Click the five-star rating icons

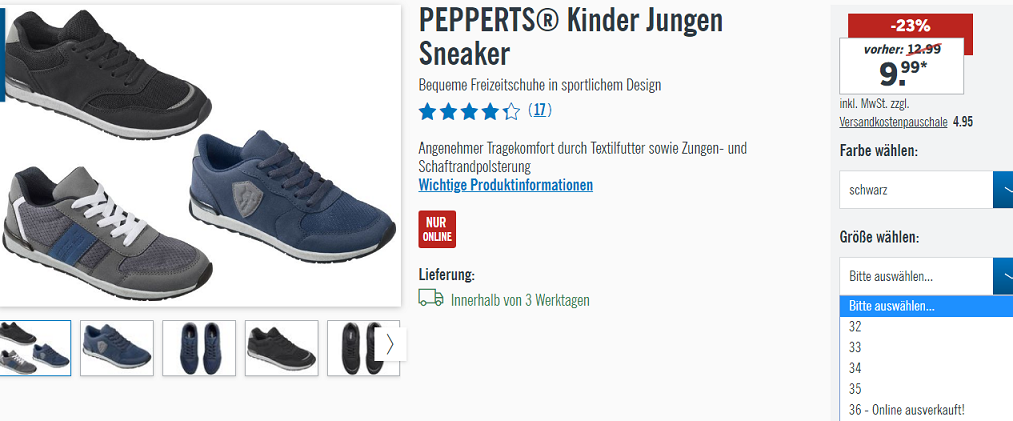pyautogui.click(x=469, y=112)
